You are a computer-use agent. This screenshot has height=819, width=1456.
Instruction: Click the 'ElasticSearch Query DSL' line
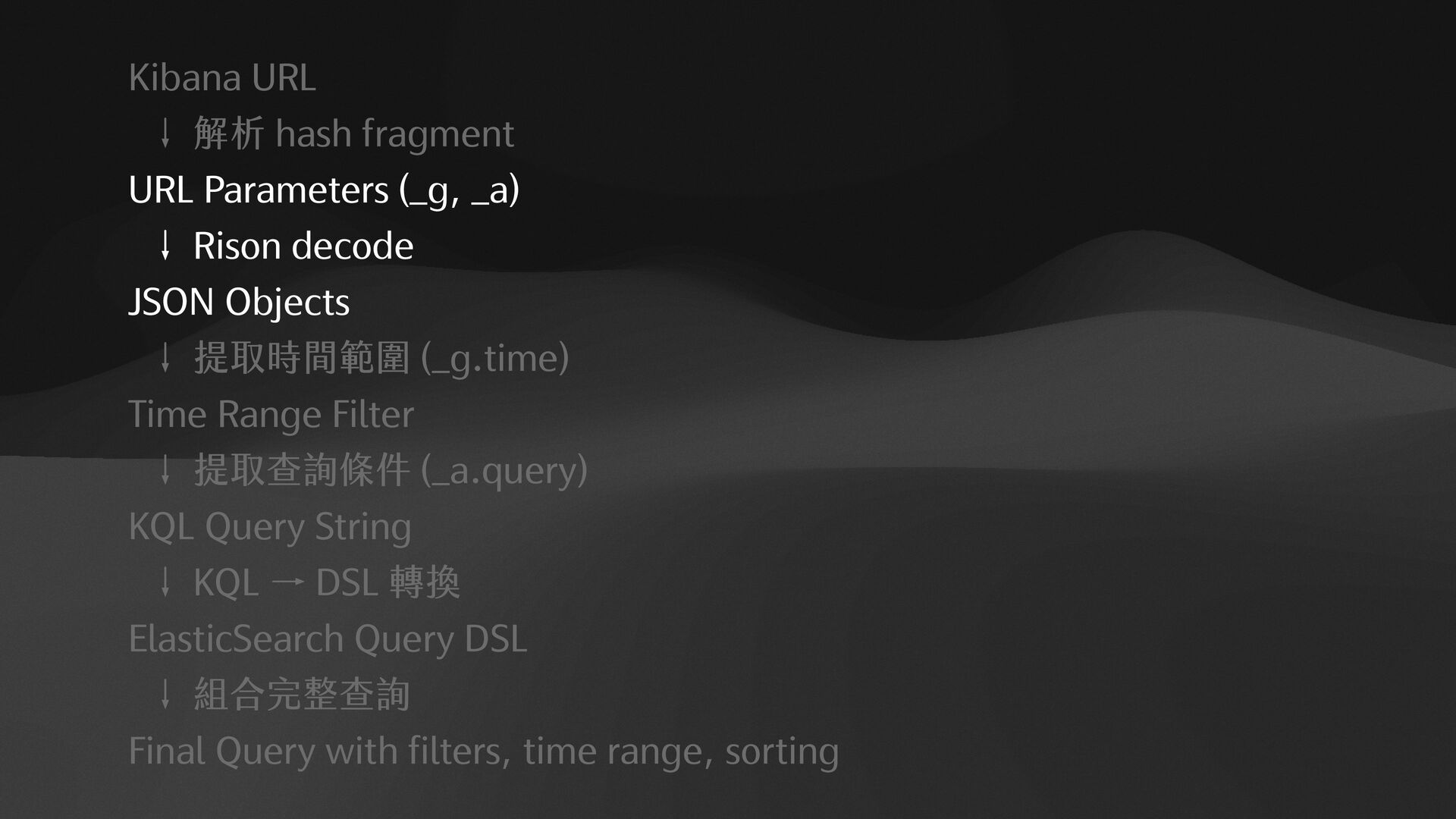point(328,639)
